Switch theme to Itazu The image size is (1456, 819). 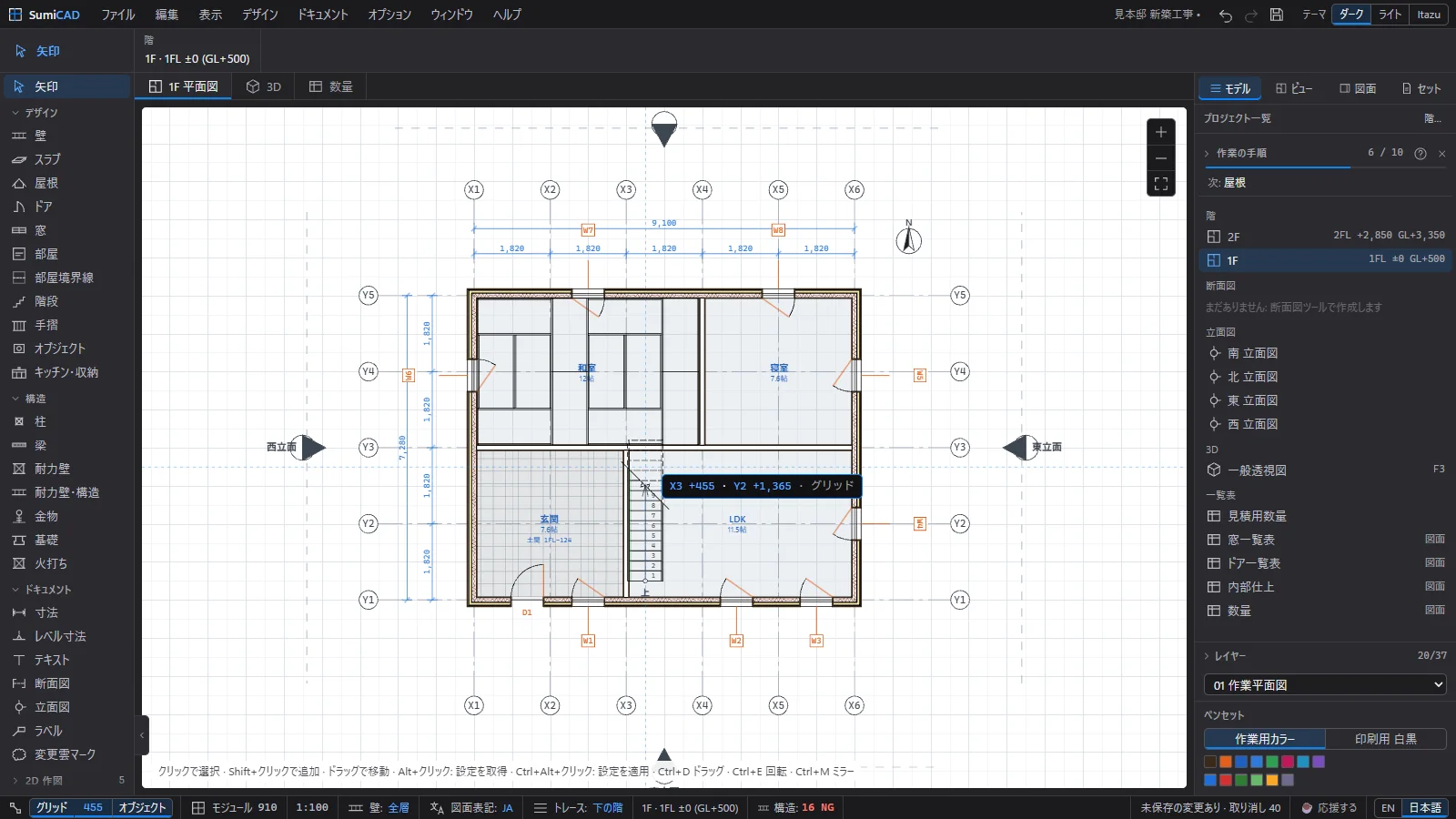click(x=1429, y=15)
